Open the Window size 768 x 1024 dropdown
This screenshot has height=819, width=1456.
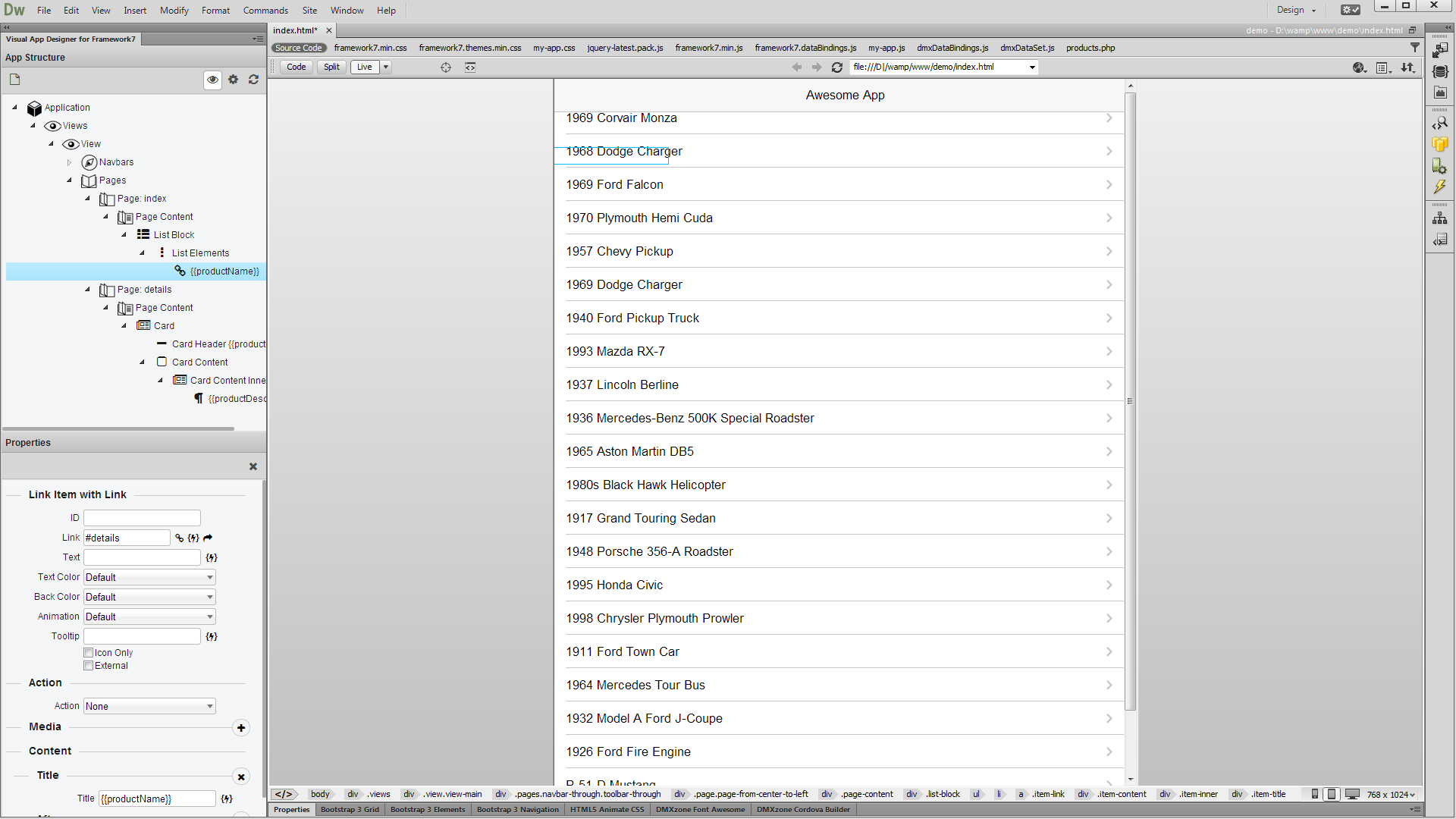pos(1391,795)
